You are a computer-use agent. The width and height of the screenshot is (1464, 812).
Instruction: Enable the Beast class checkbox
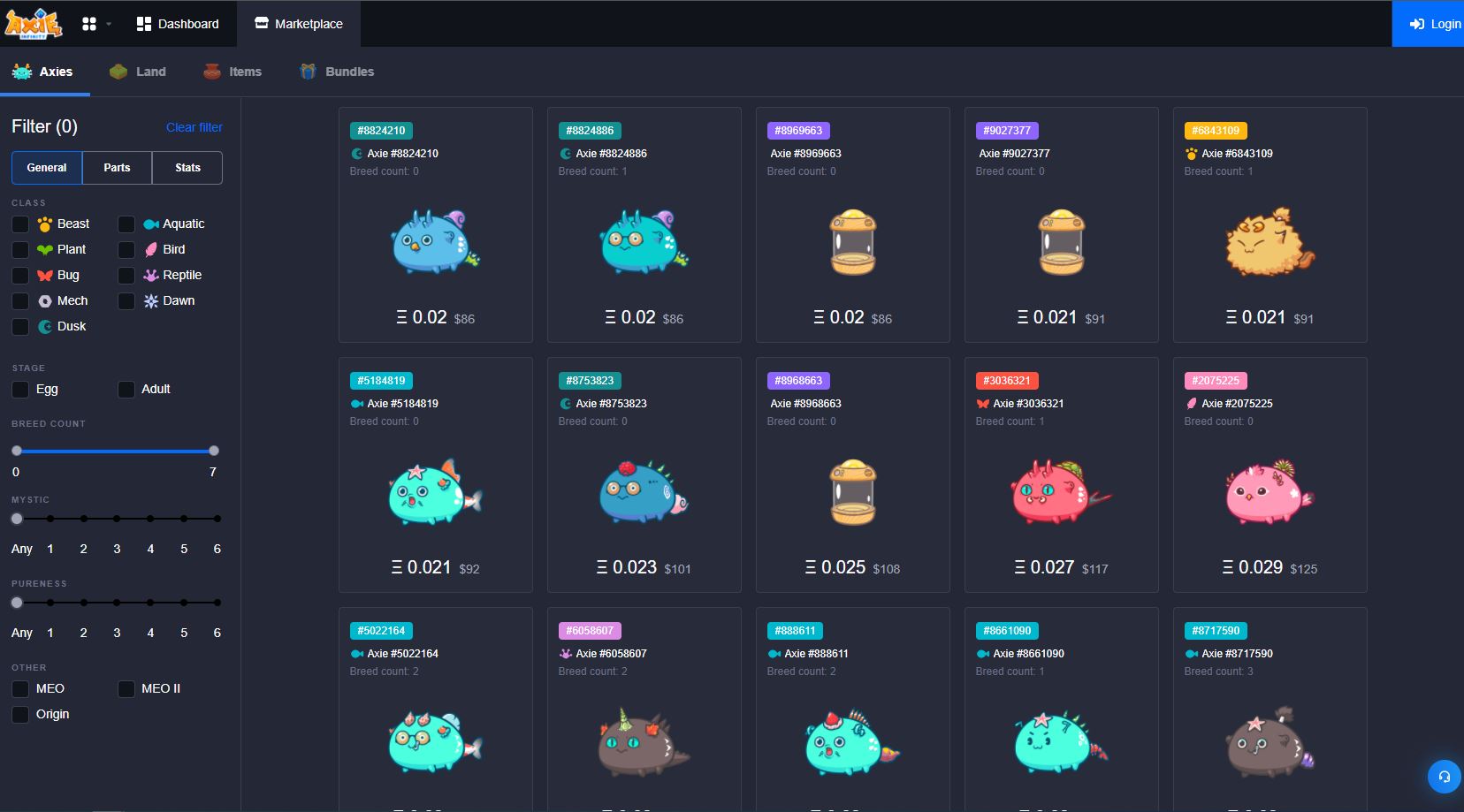[x=20, y=224]
